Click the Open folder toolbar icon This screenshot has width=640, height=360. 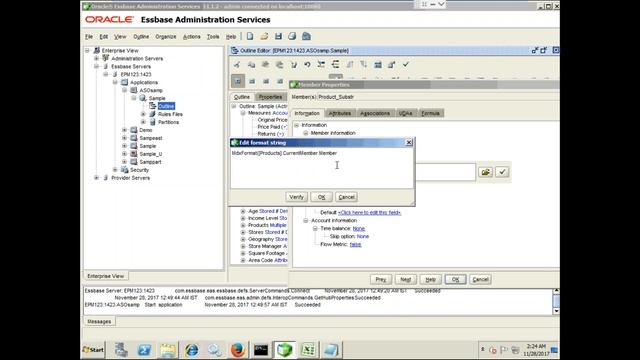(264, 36)
